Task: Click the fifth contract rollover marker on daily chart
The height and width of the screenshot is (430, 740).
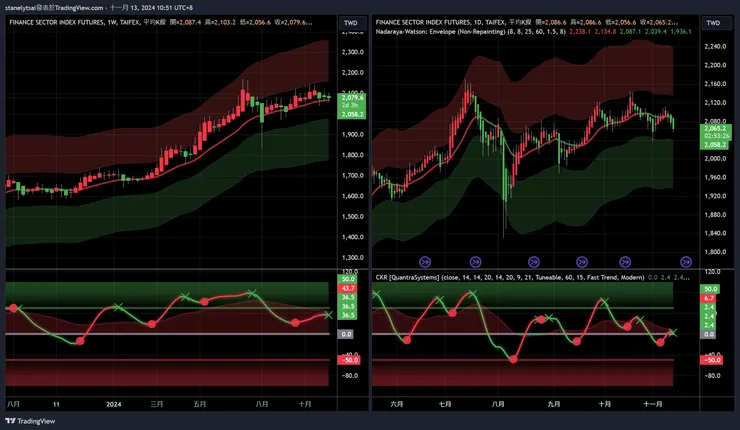Action: [625, 261]
